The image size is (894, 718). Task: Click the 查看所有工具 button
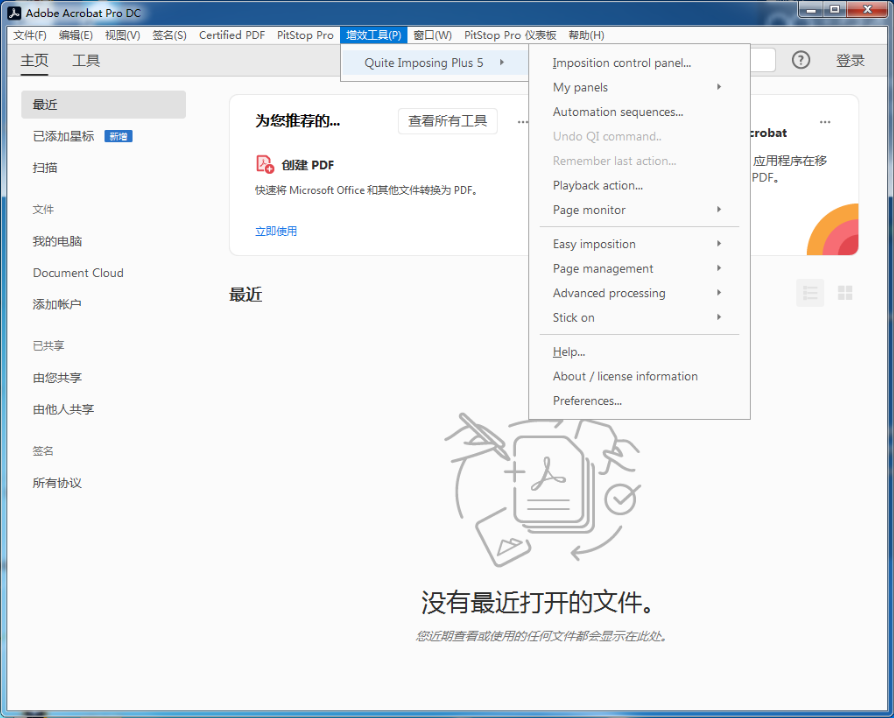click(x=448, y=120)
